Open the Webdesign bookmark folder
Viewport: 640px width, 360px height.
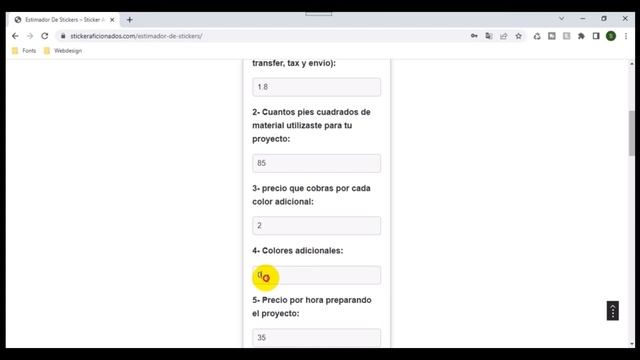(63, 51)
